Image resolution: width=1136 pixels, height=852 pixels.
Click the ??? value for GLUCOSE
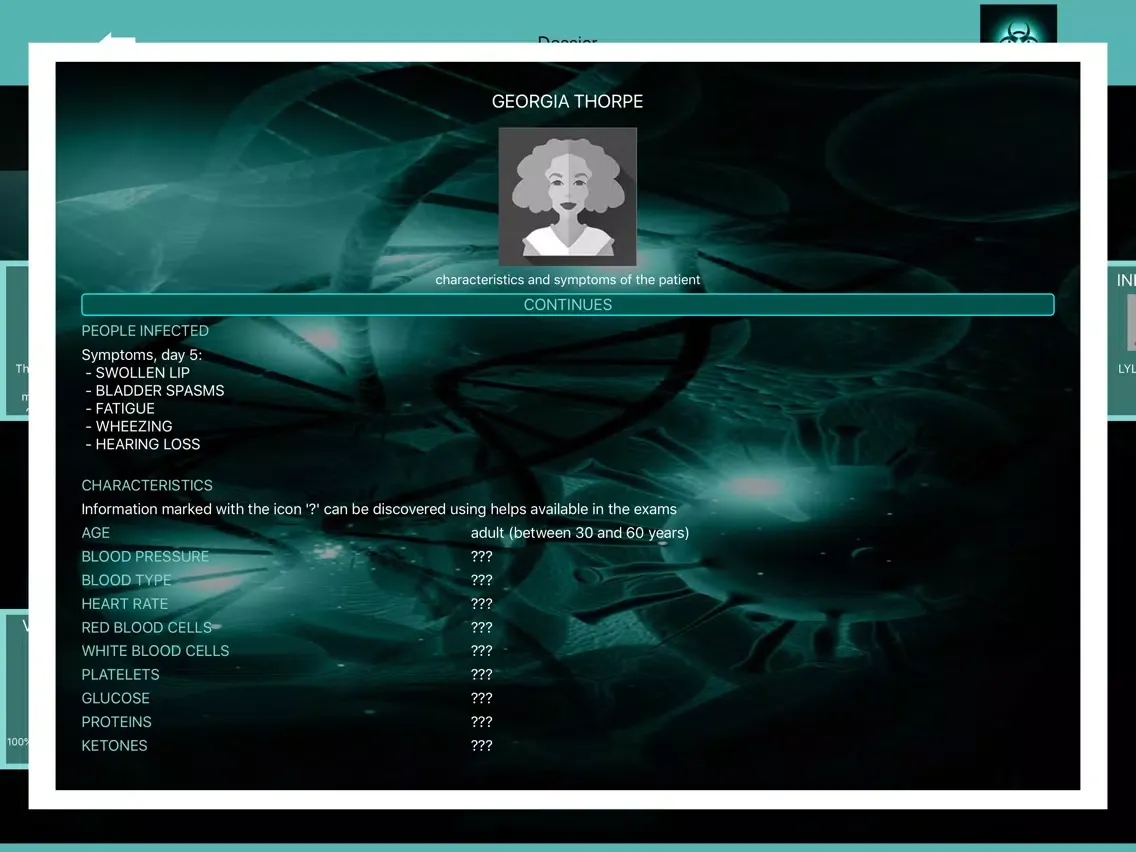point(481,698)
